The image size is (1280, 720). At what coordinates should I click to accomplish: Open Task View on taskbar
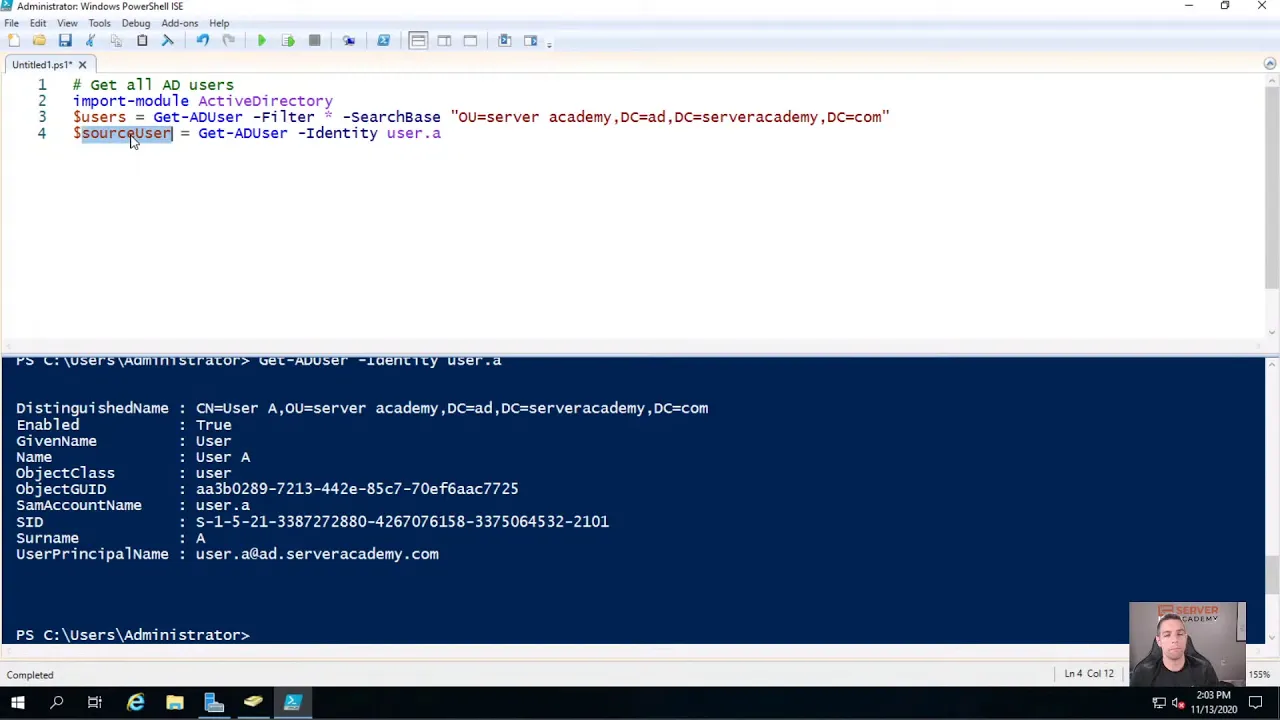tap(95, 703)
